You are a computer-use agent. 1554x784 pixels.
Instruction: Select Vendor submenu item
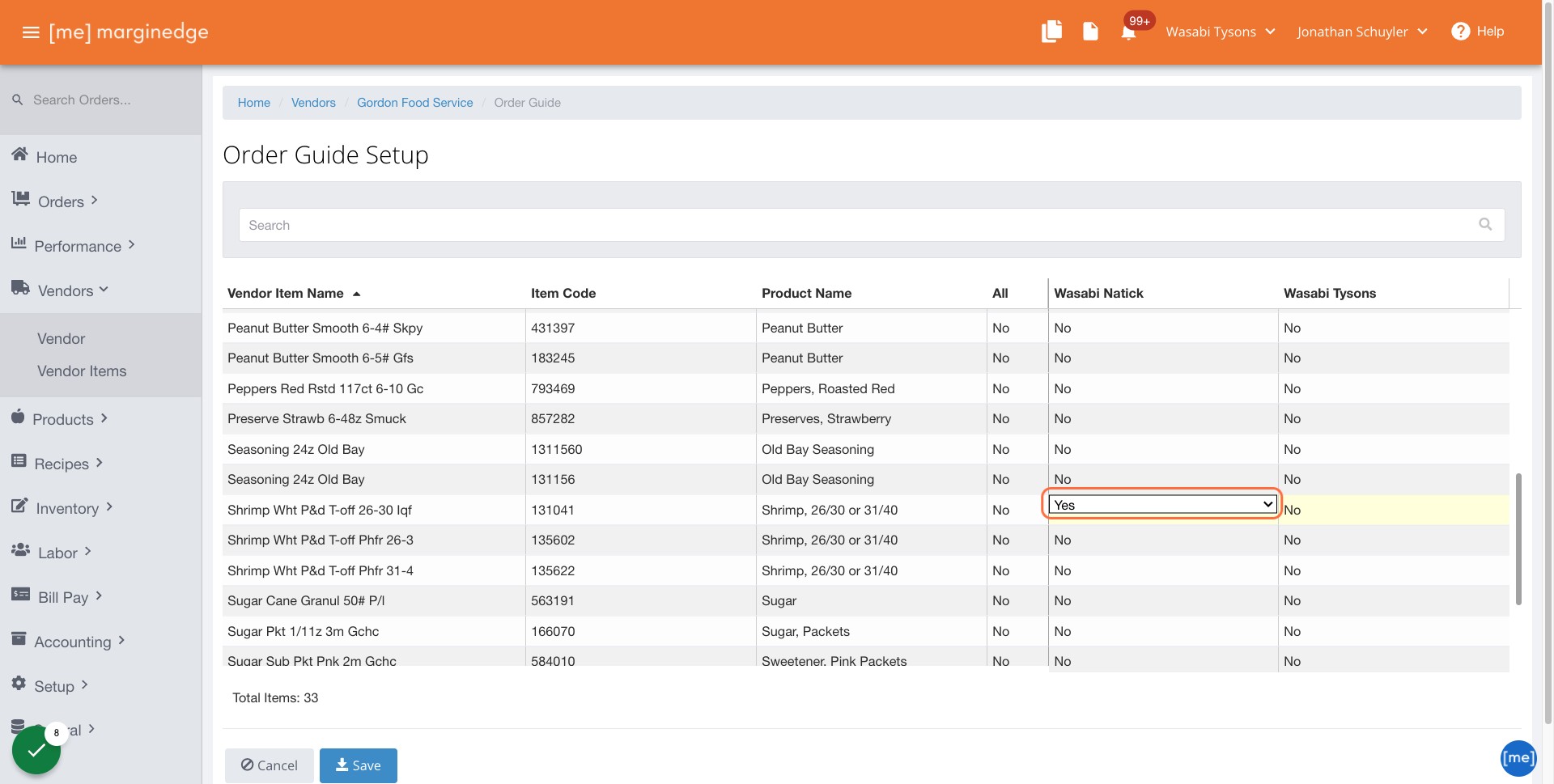pos(62,339)
